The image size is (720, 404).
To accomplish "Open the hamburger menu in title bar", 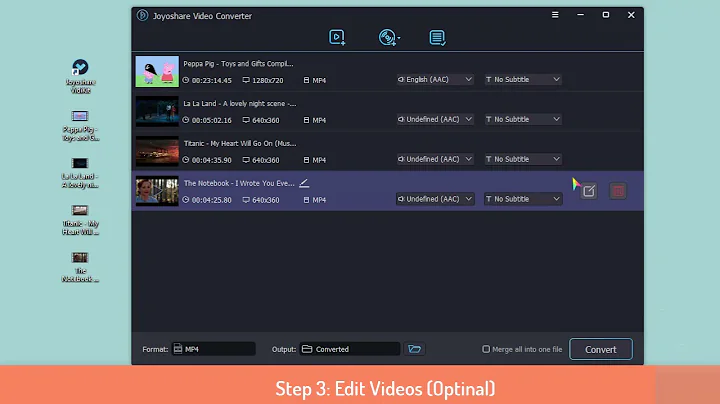I will pyautogui.click(x=555, y=15).
